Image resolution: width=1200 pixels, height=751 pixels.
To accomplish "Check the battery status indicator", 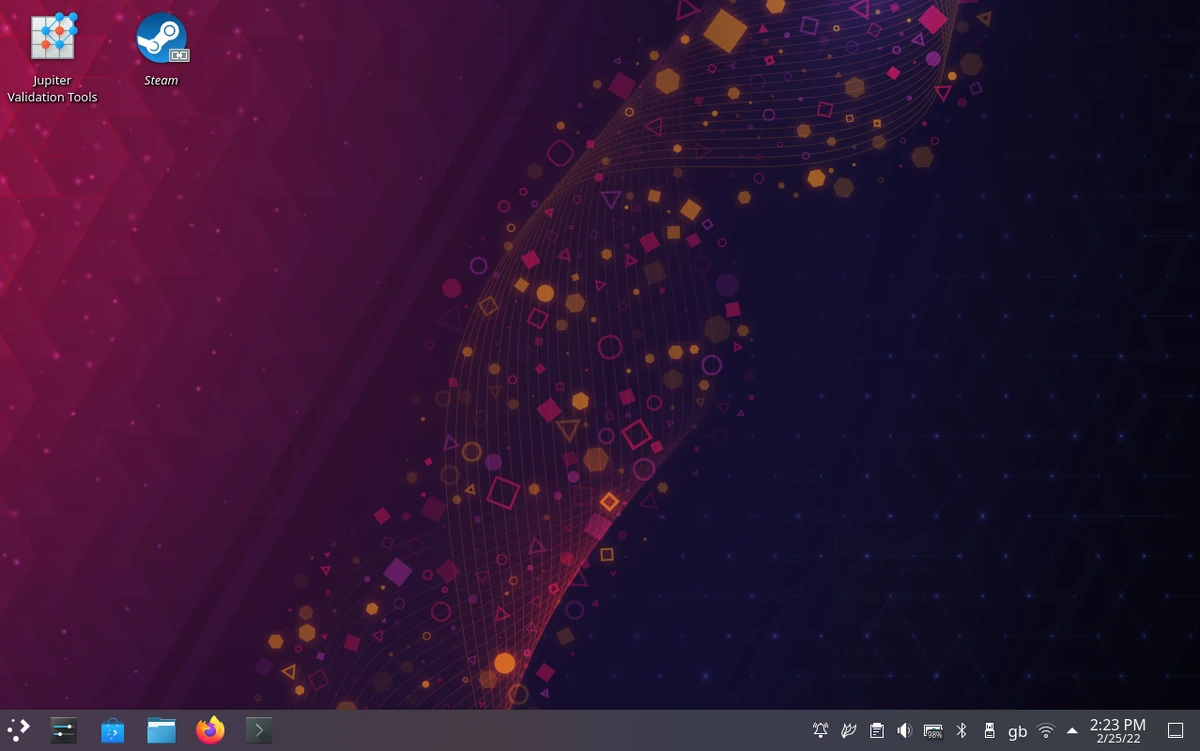I will coord(933,730).
